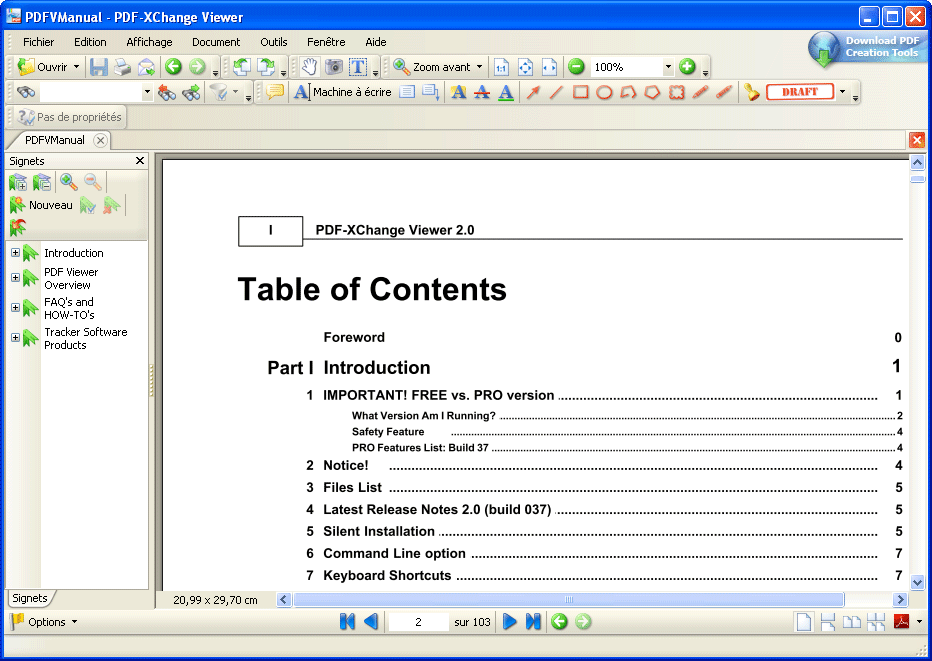Activate the Hand tool

pos(310,67)
